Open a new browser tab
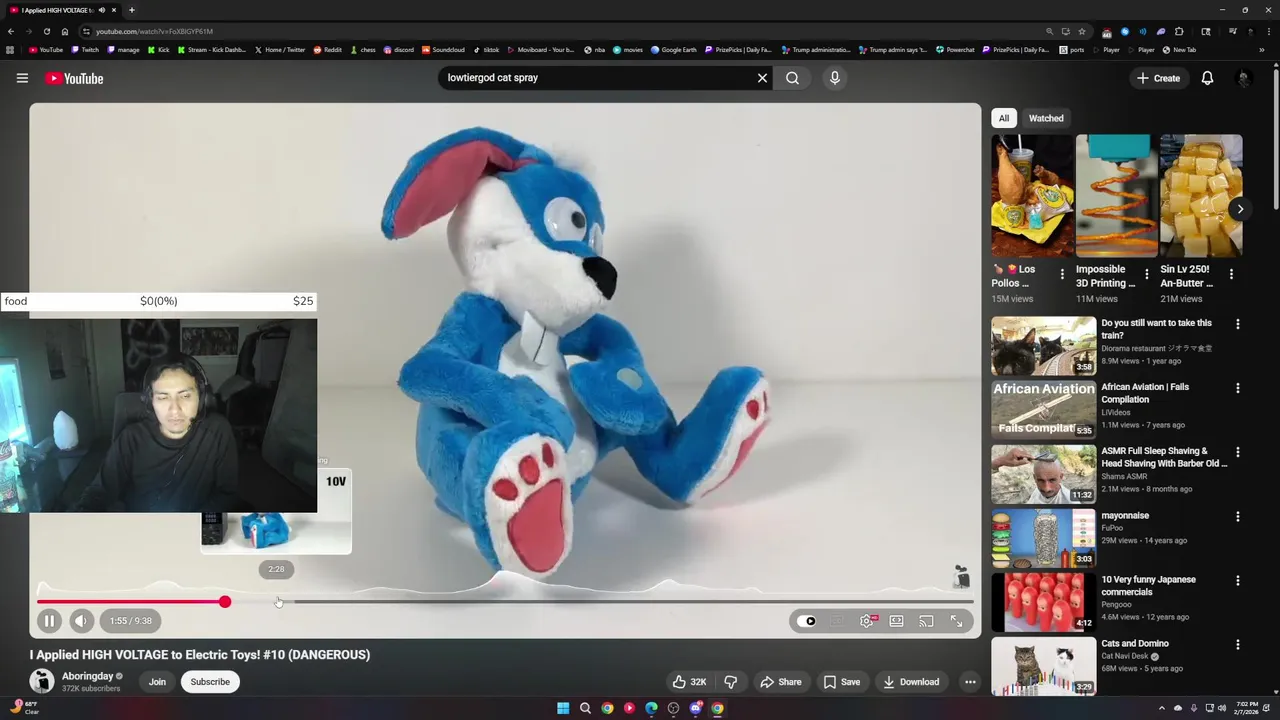Image resolution: width=1280 pixels, height=720 pixels. pos(131,10)
